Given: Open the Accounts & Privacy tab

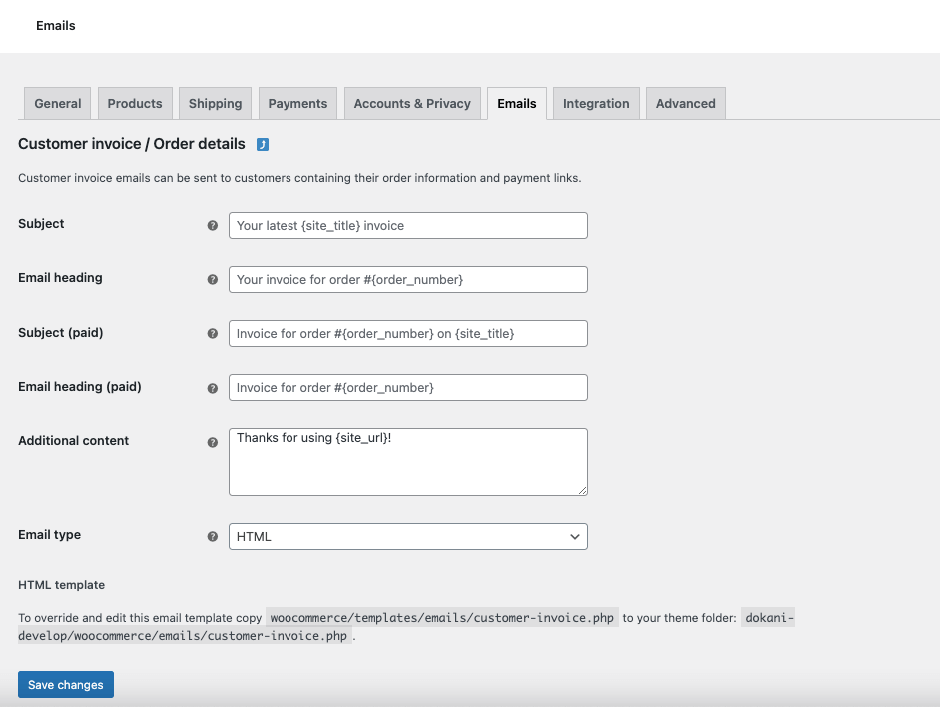Looking at the screenshot, I should [412, 104].
